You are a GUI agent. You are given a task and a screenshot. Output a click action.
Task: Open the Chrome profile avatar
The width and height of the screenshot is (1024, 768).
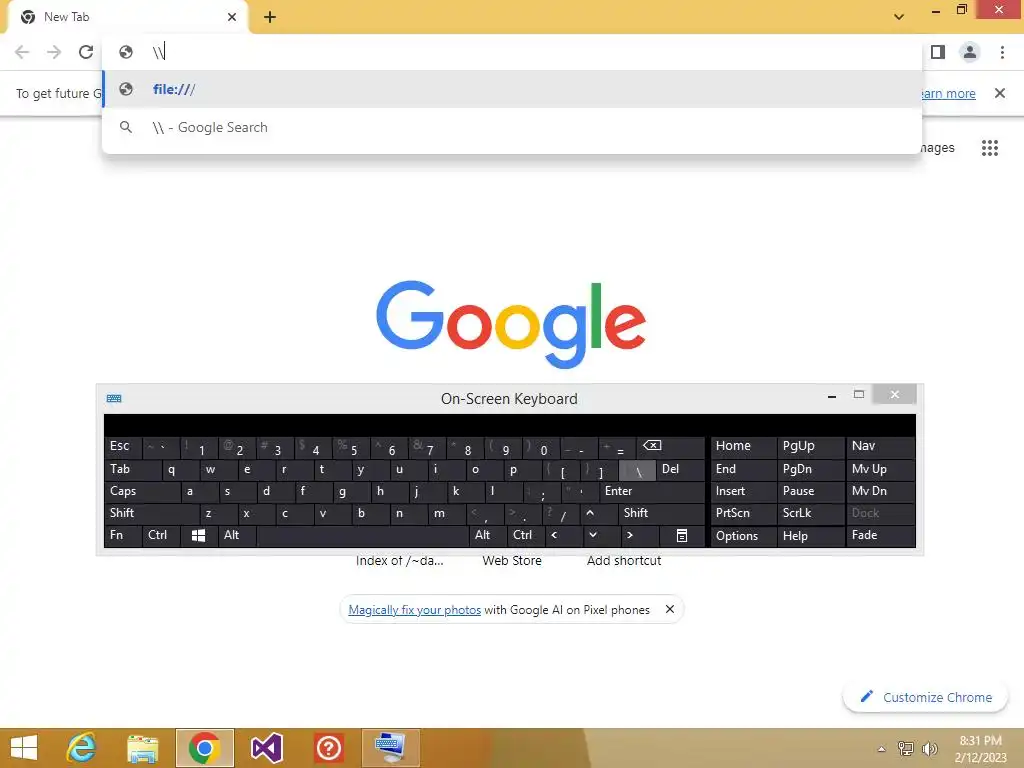(970, 52)
